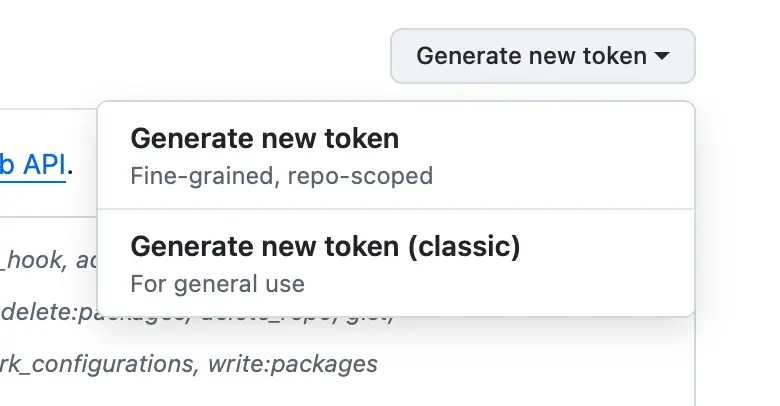The image size is (780, 406).
Task: Select the fine-grained Generate new token option
Action: click(395, 155)
